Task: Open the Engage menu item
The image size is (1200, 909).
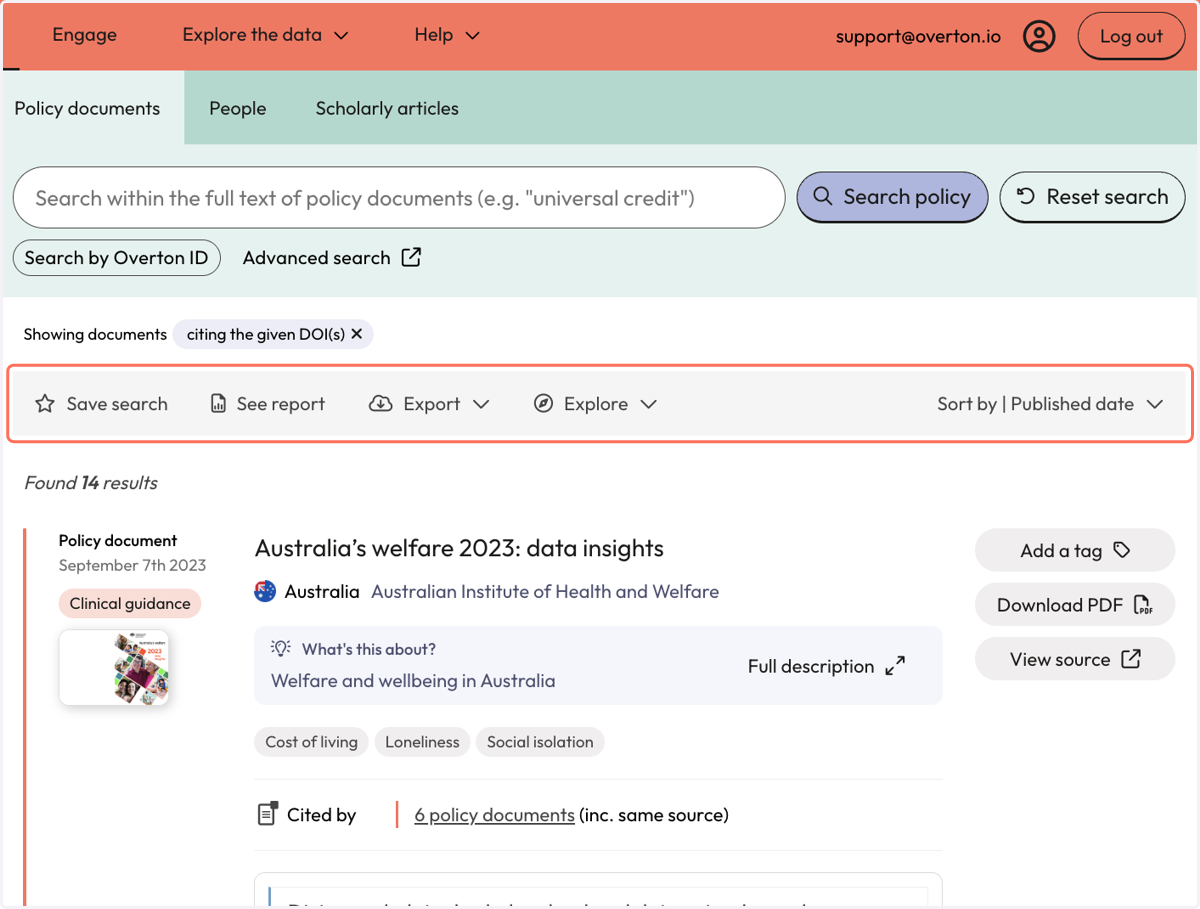Action: click(x=84, y=35)
